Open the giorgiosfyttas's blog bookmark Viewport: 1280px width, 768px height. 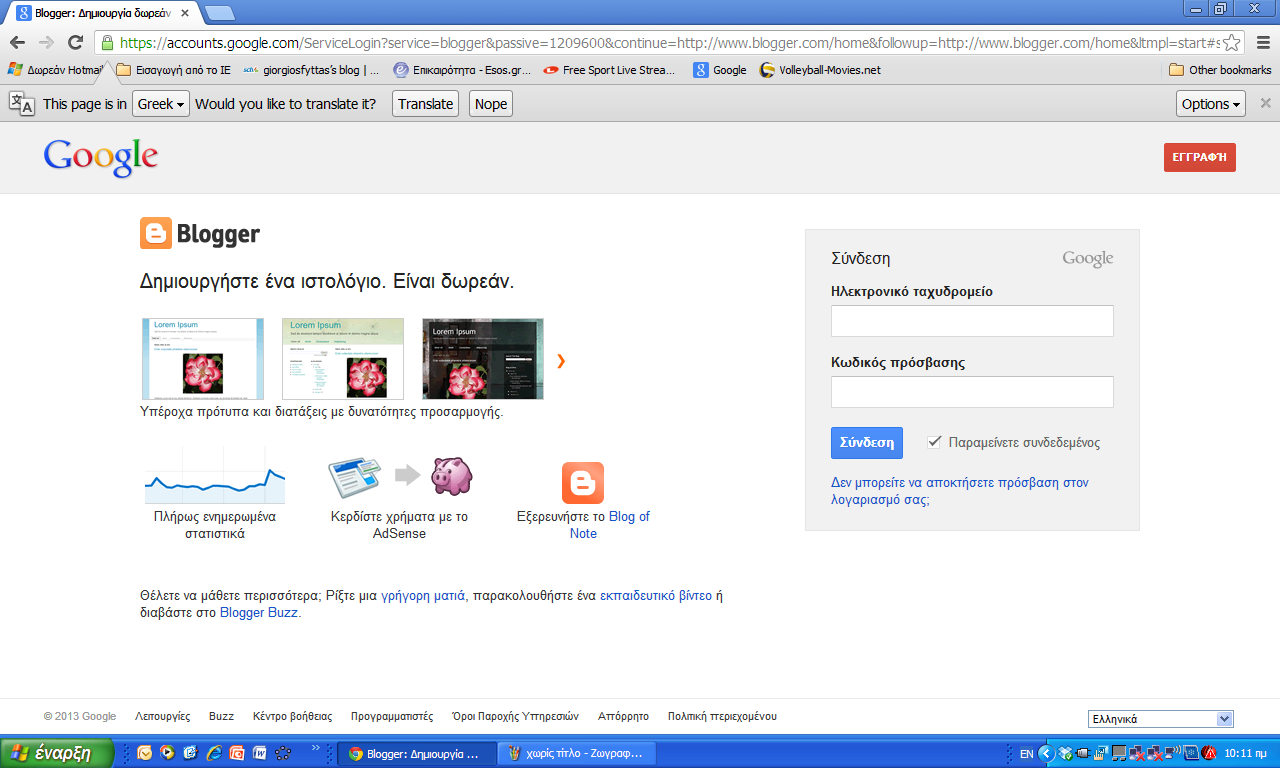[311, 70]
